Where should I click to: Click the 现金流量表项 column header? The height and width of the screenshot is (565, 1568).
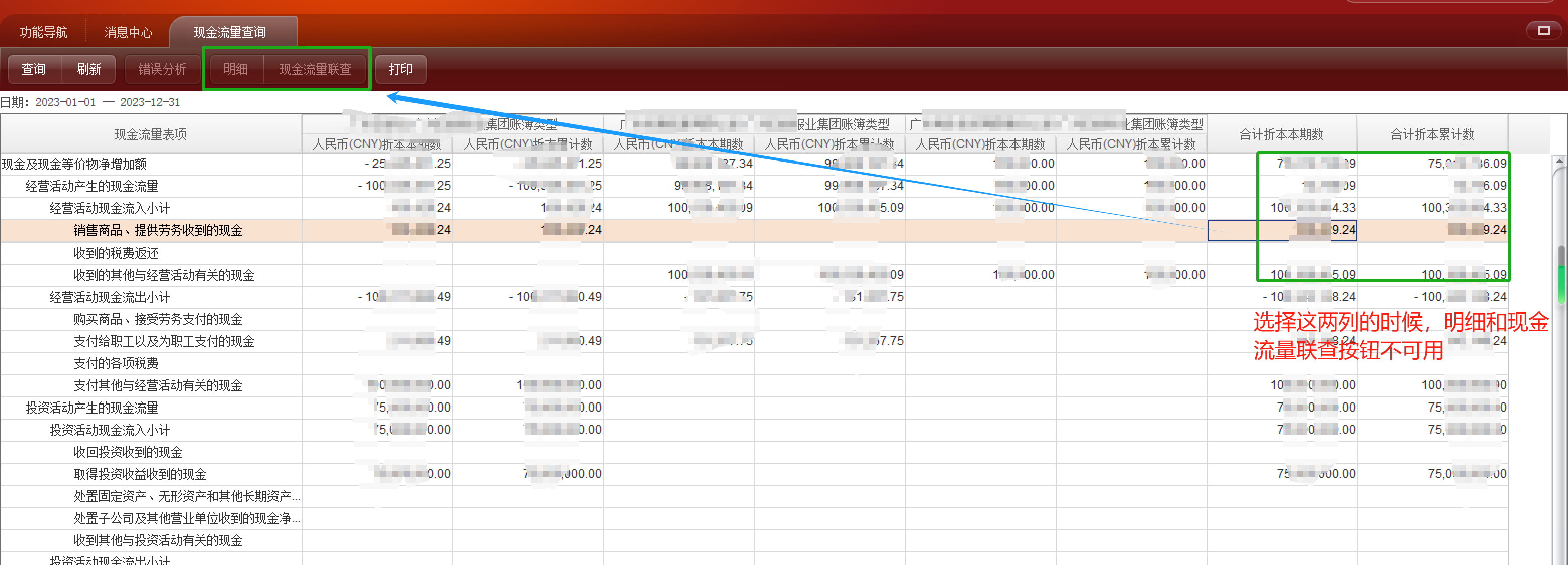(150, 133)
